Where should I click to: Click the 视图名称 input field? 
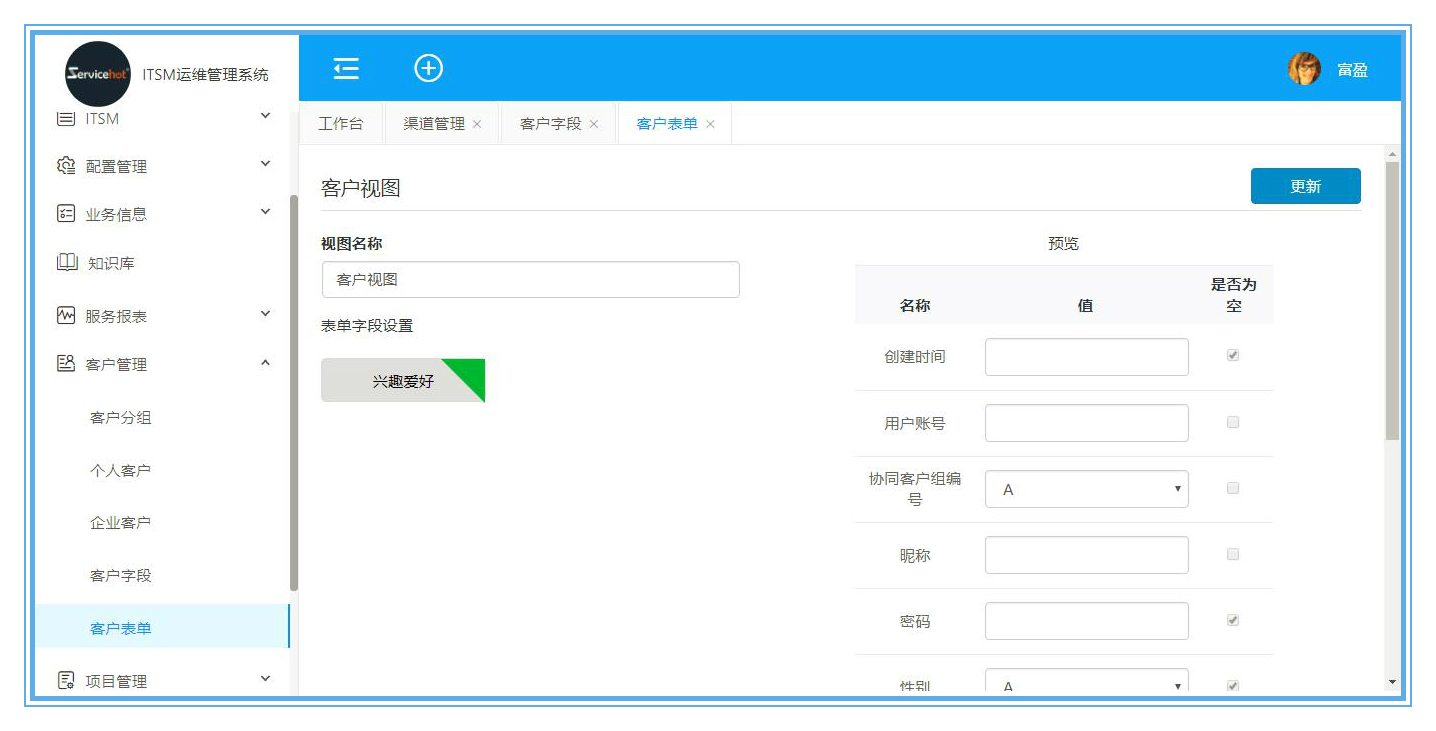pos(530,280)
